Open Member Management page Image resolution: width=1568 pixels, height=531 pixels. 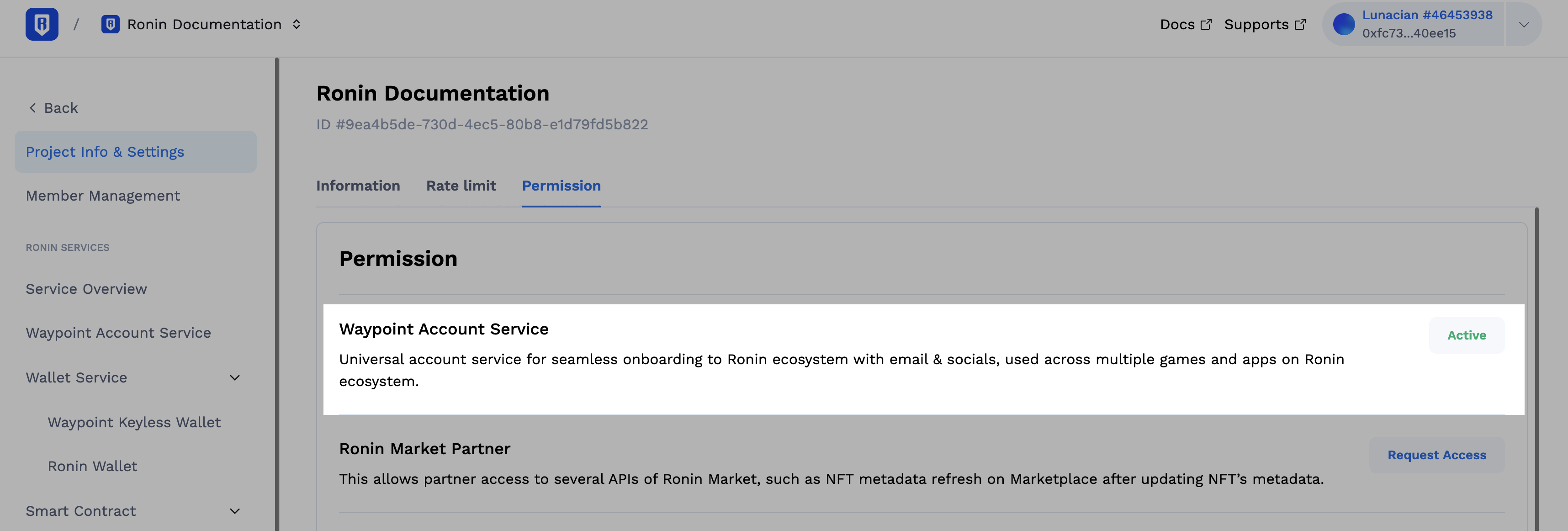click(x=103, y=196)
